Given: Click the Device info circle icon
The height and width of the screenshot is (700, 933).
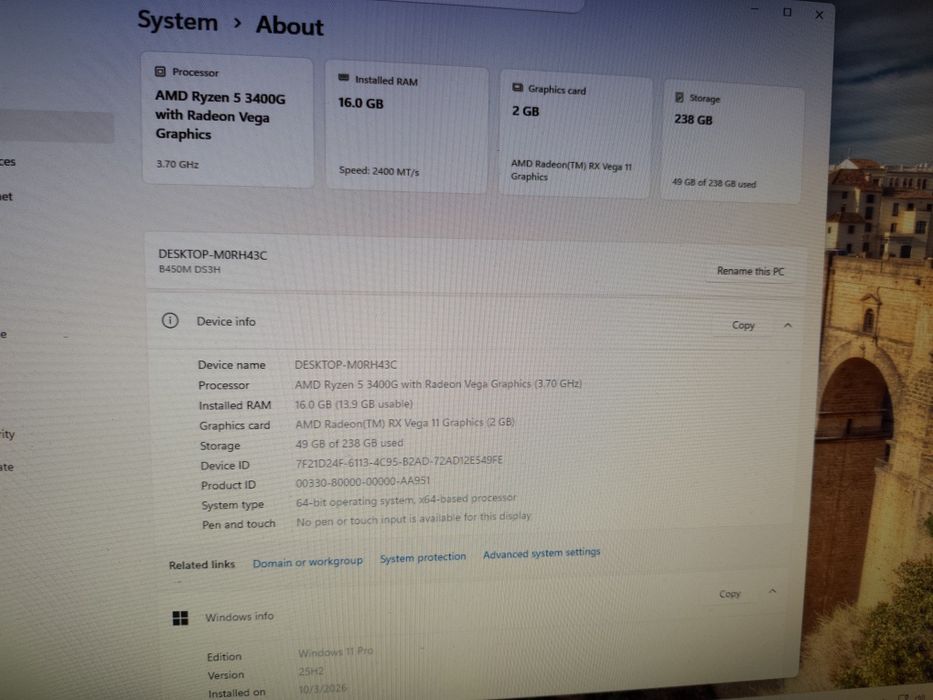Looking at the screenshot, I should (x=170, y=321).
